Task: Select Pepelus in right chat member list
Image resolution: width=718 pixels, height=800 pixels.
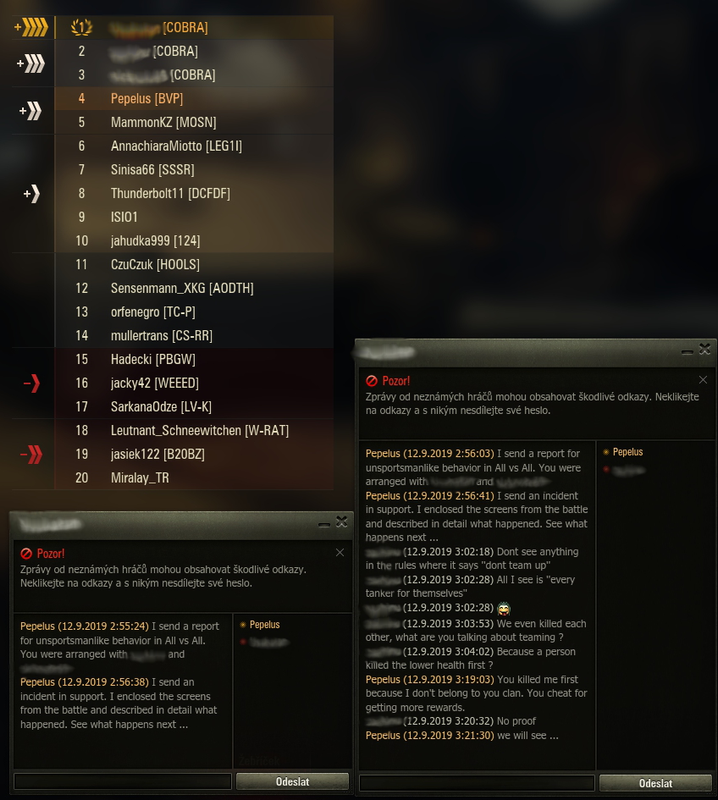Action: coord(628,452)
